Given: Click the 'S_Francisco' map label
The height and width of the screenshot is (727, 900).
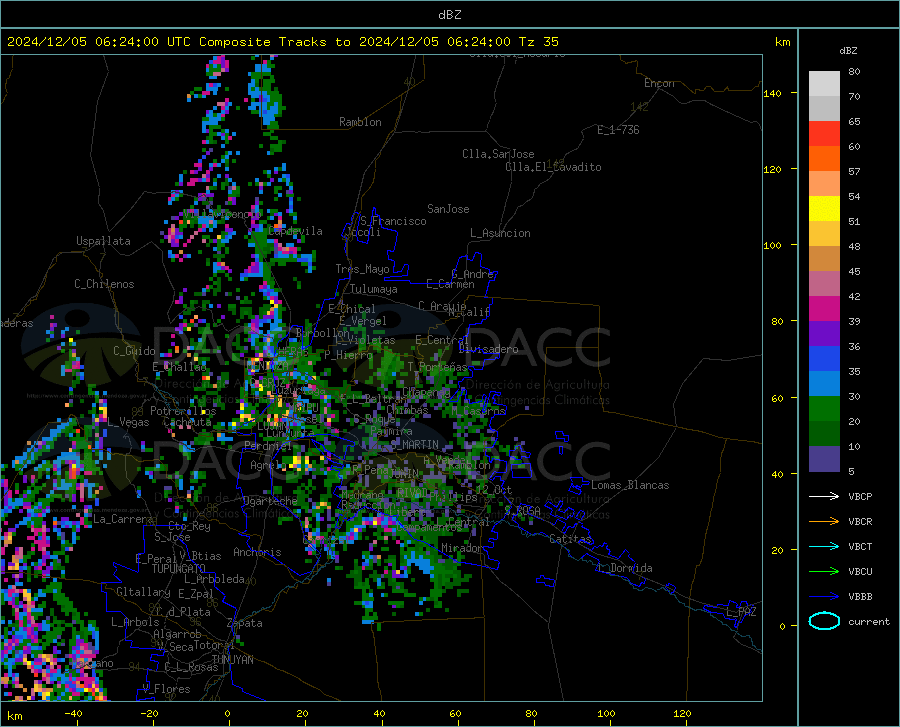Looking at the screenshot, I should coord(393,221).
